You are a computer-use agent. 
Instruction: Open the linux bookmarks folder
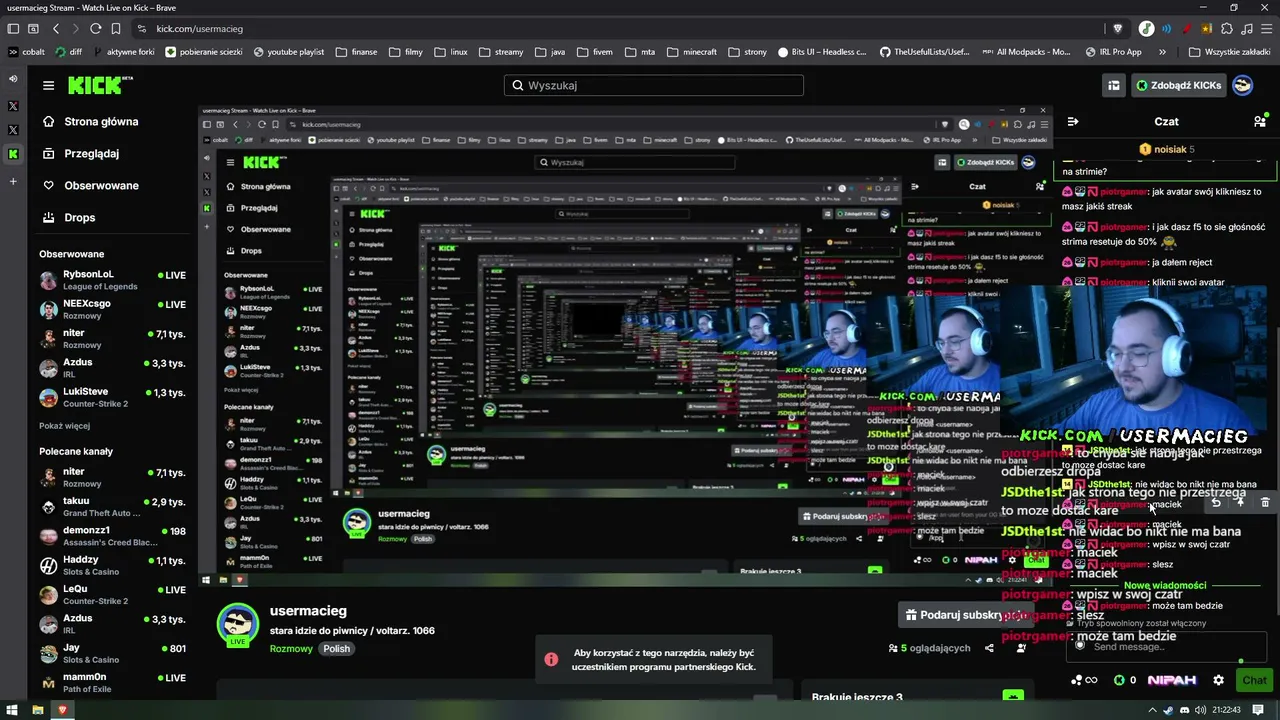451,52
